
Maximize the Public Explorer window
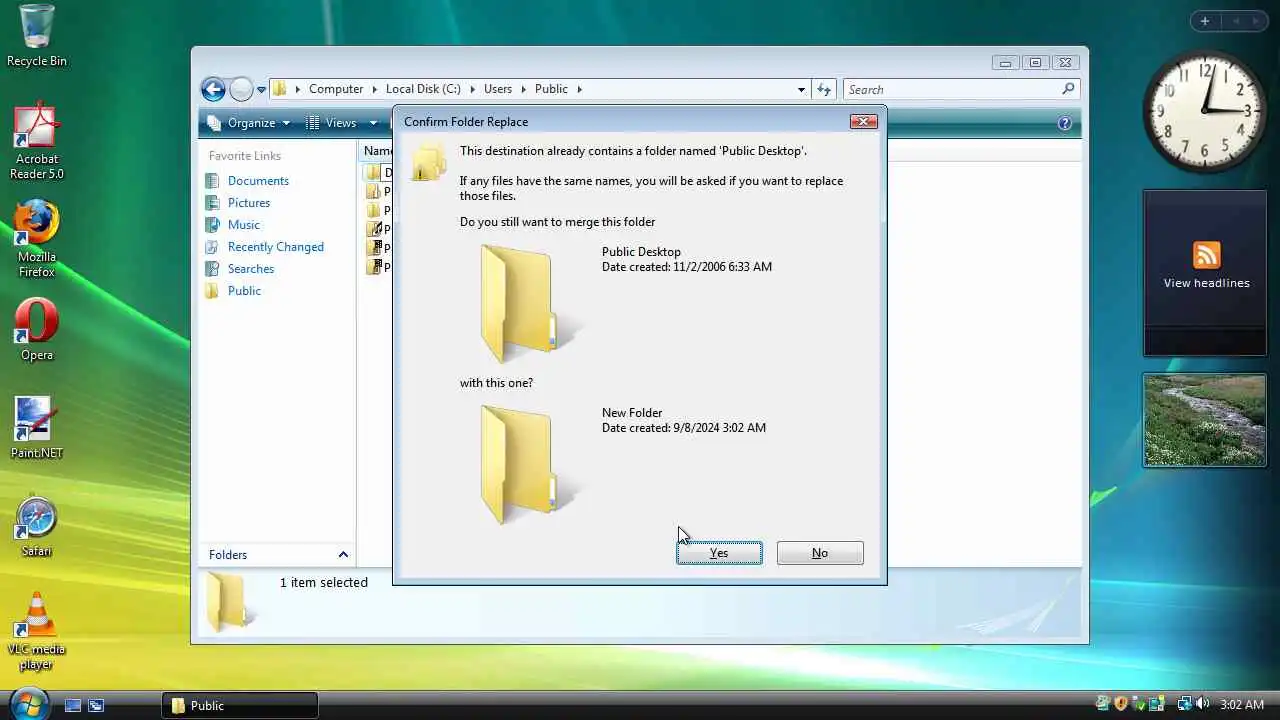click(x=1035, y=62)
